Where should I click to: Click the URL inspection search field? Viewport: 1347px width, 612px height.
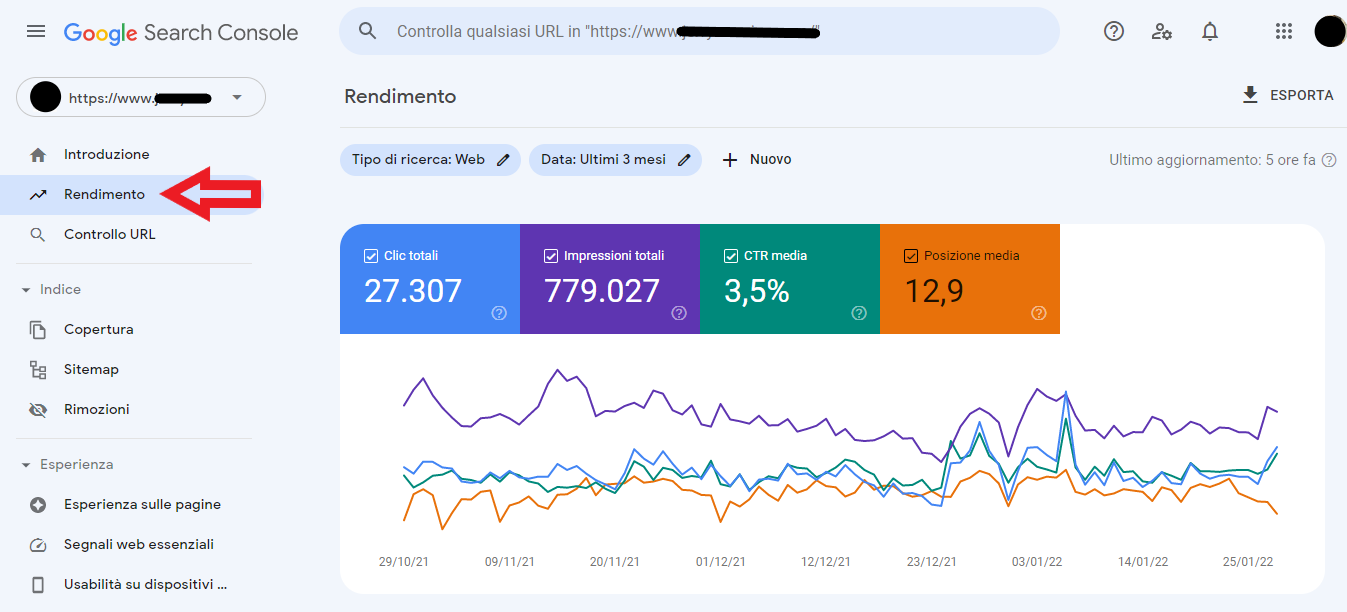[700, 32]
